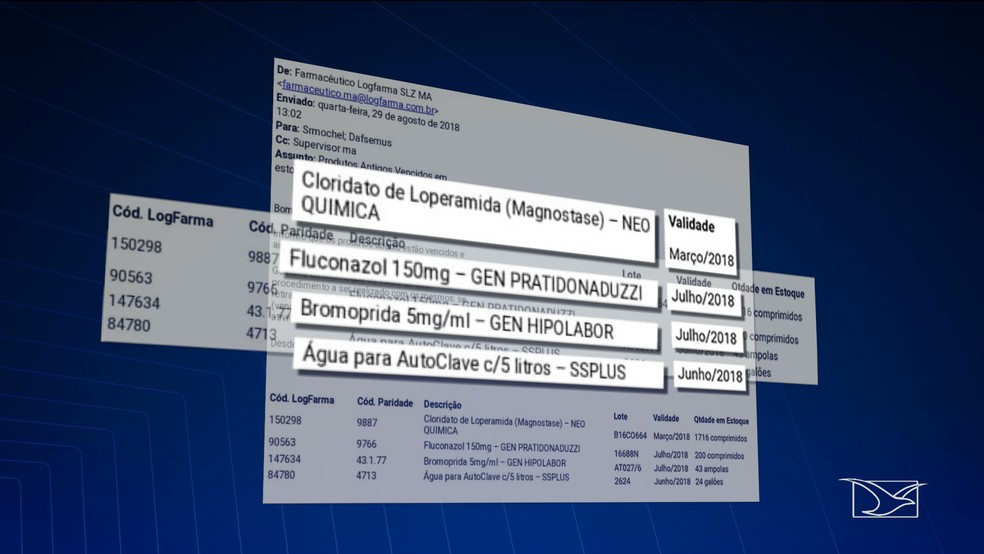This screenshot has width=984, height=554.
Task: Select the 'De: Farmacêutico Logfarma SLZ MA' sender line
Action: 354,81
